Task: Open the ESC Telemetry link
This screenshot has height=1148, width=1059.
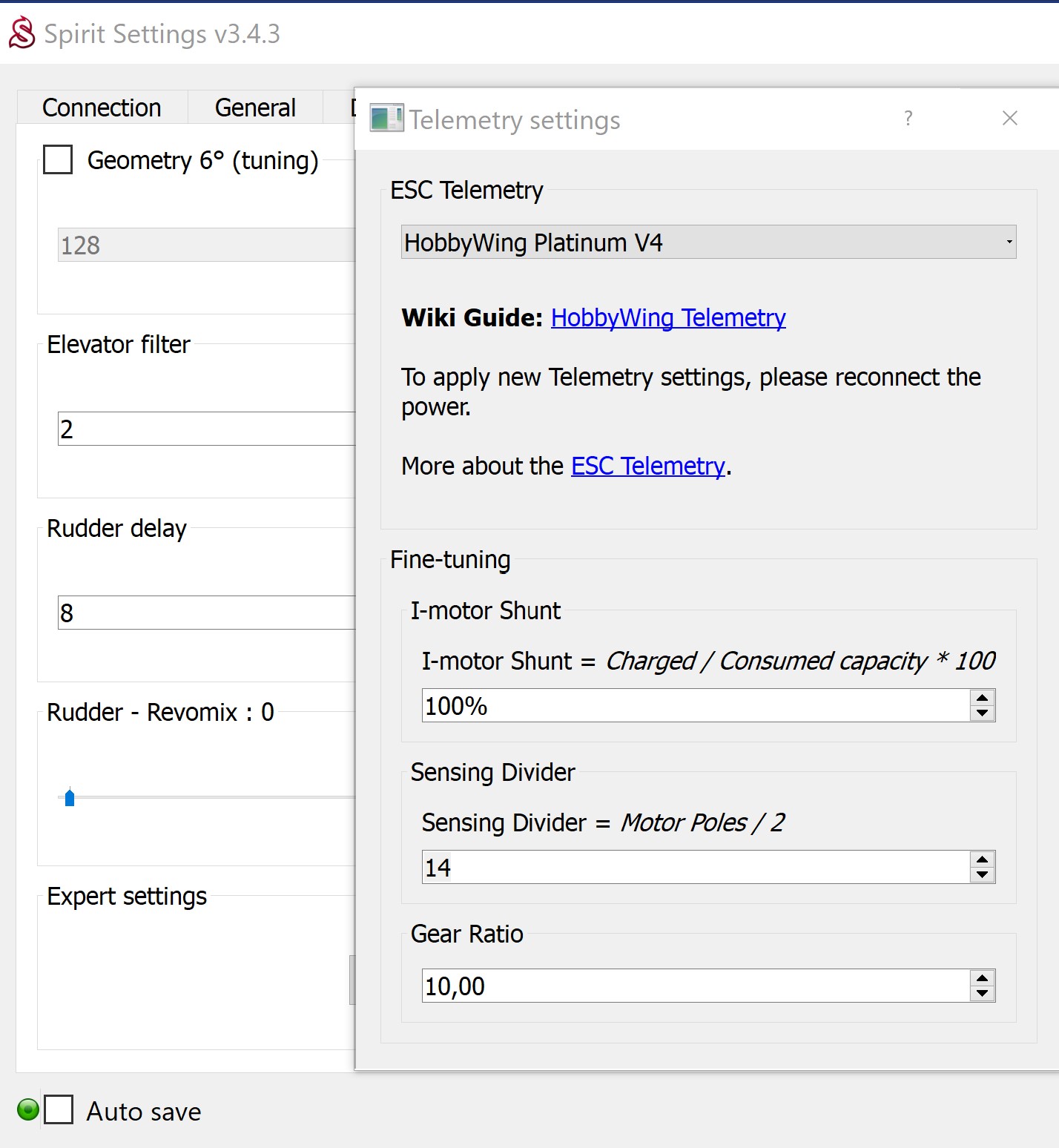Action: [647, 466]
